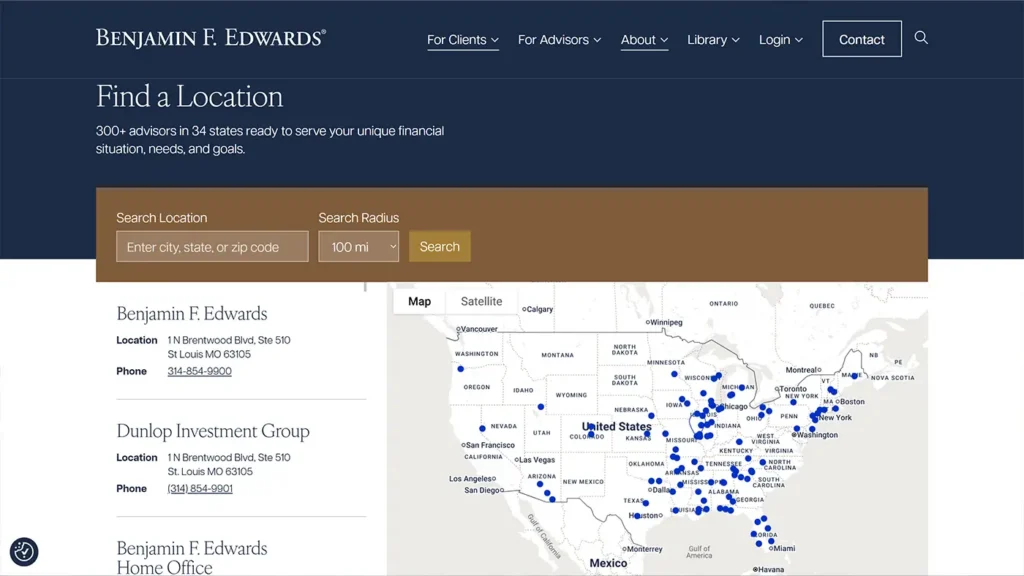Open the Search Radius dropdown

pyautogui.click(x=358, y=246)
